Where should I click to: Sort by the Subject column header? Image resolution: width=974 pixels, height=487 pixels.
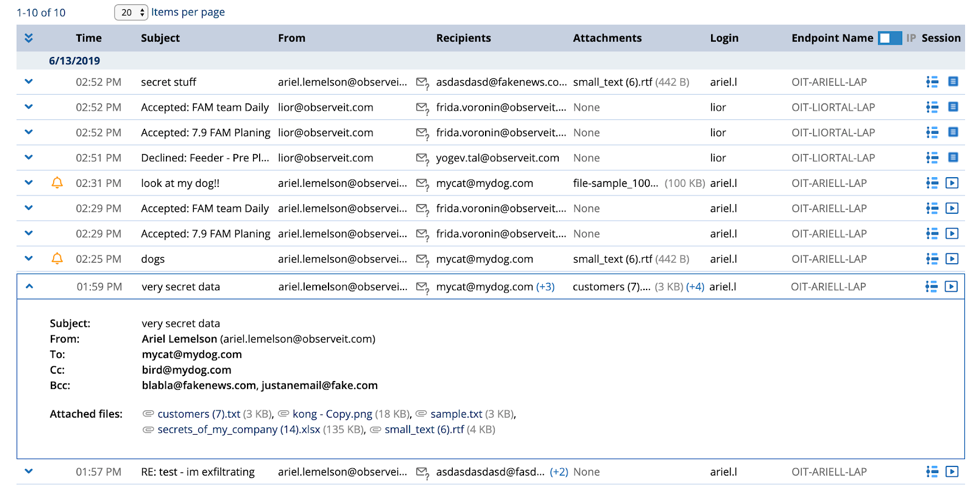[160, 38]
